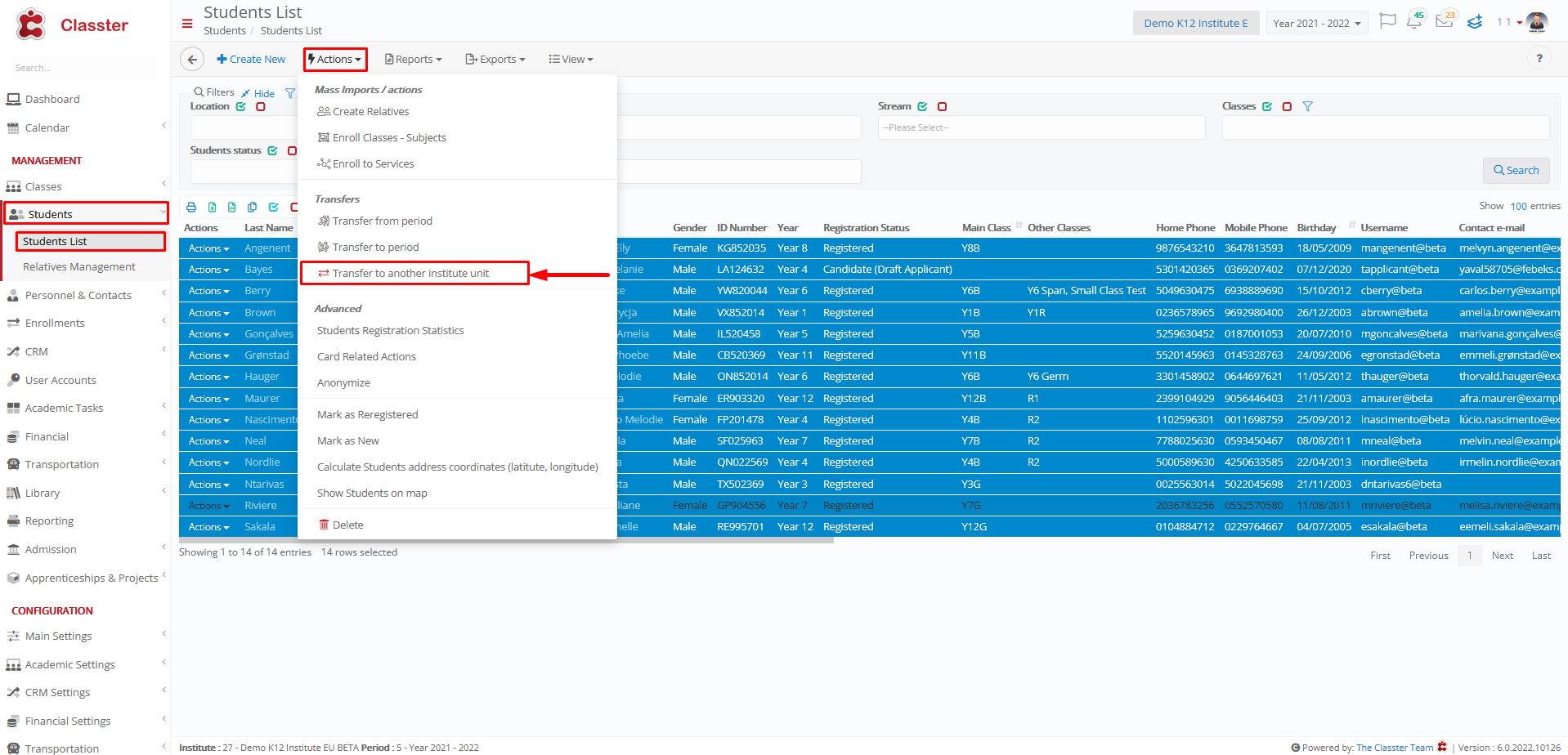The image size is (1568, 755).
Task: Expand Personnel & Contacts sidebar menu
Action: [x=85, y=295]
